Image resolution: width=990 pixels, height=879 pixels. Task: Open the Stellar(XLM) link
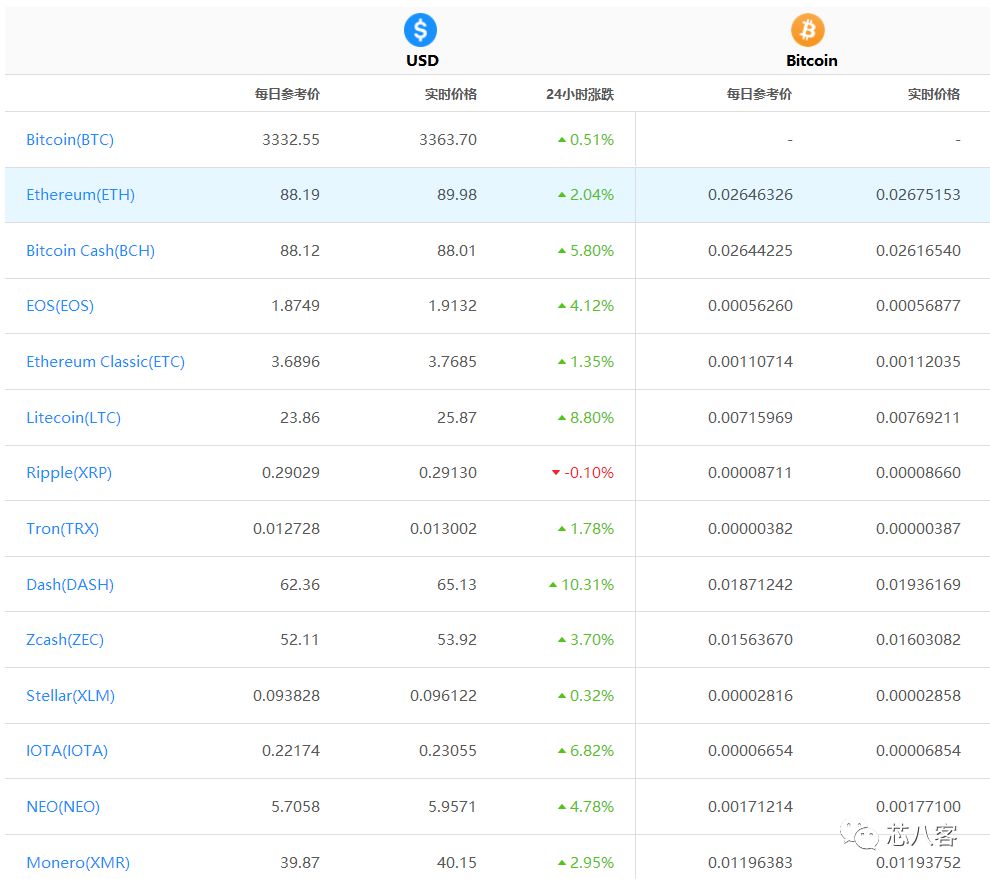point(71,696)
